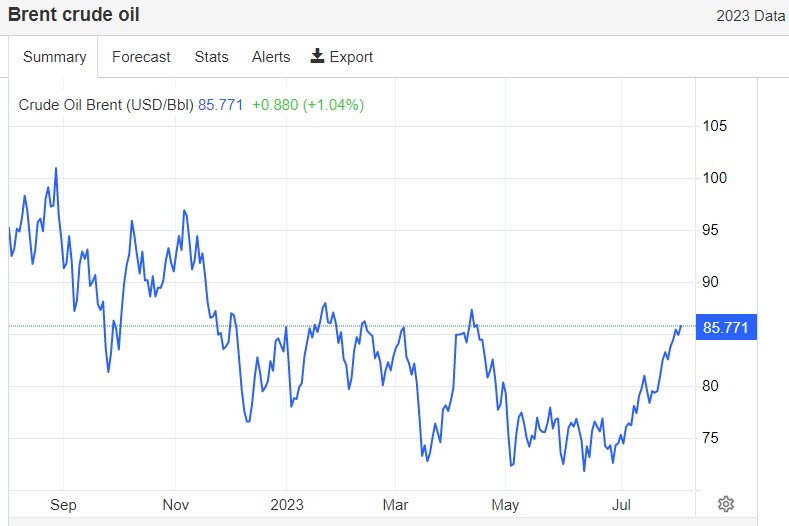Image resolution: width=789 pixels, height=526 pixels.
Task: Open the Stats tab
Action: point(211,57)
